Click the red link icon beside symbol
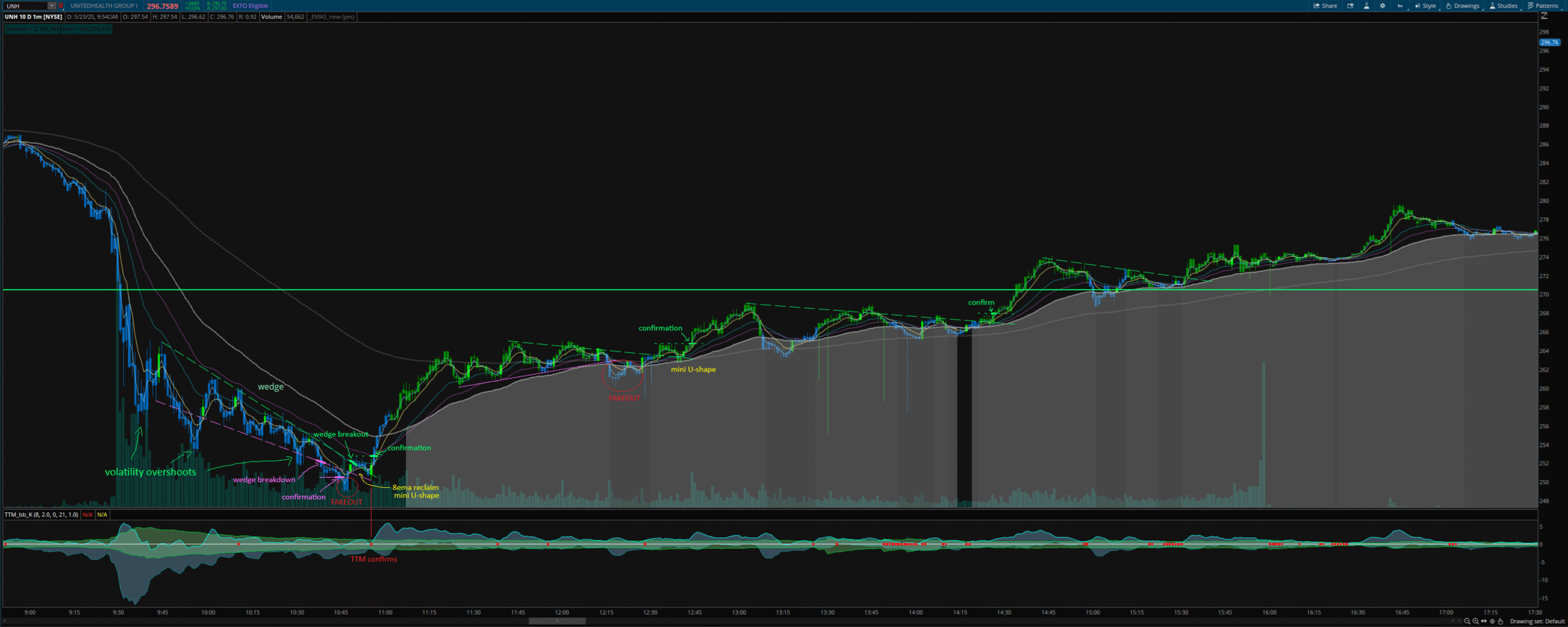This screenshot has height=627, width=1568. [61, 6]
